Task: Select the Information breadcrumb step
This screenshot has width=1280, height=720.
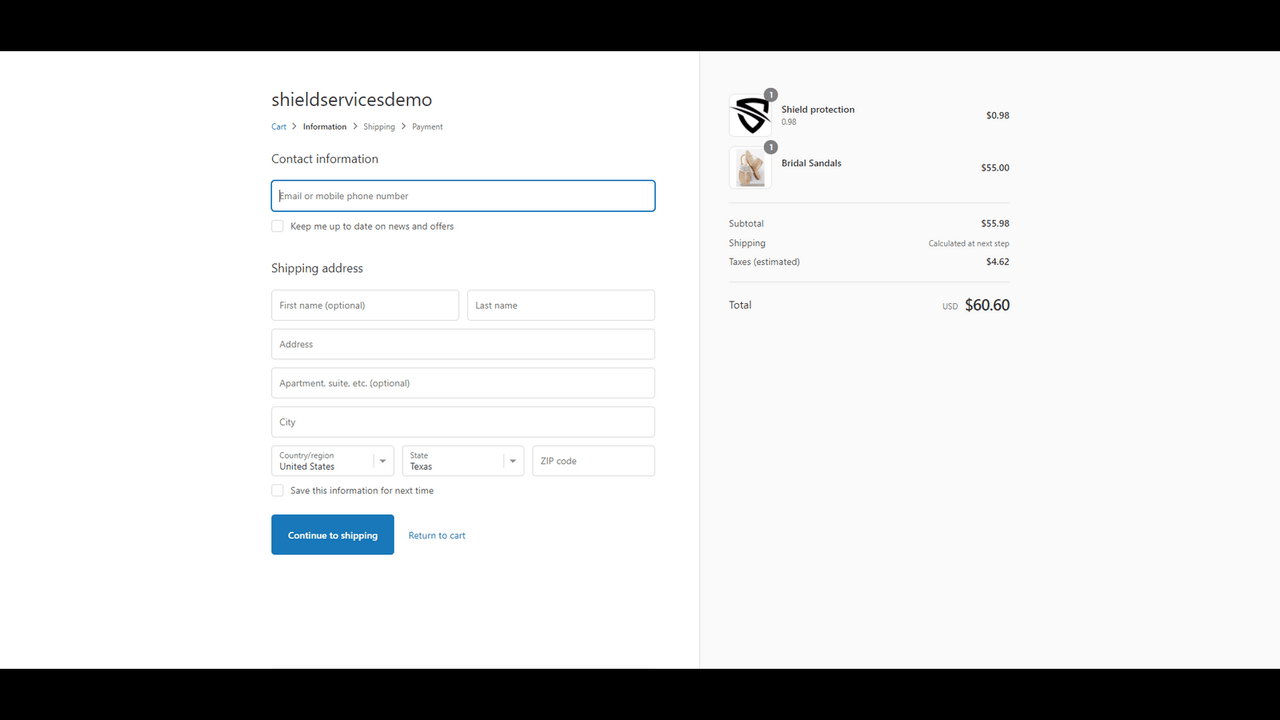Action: [325, 126]
